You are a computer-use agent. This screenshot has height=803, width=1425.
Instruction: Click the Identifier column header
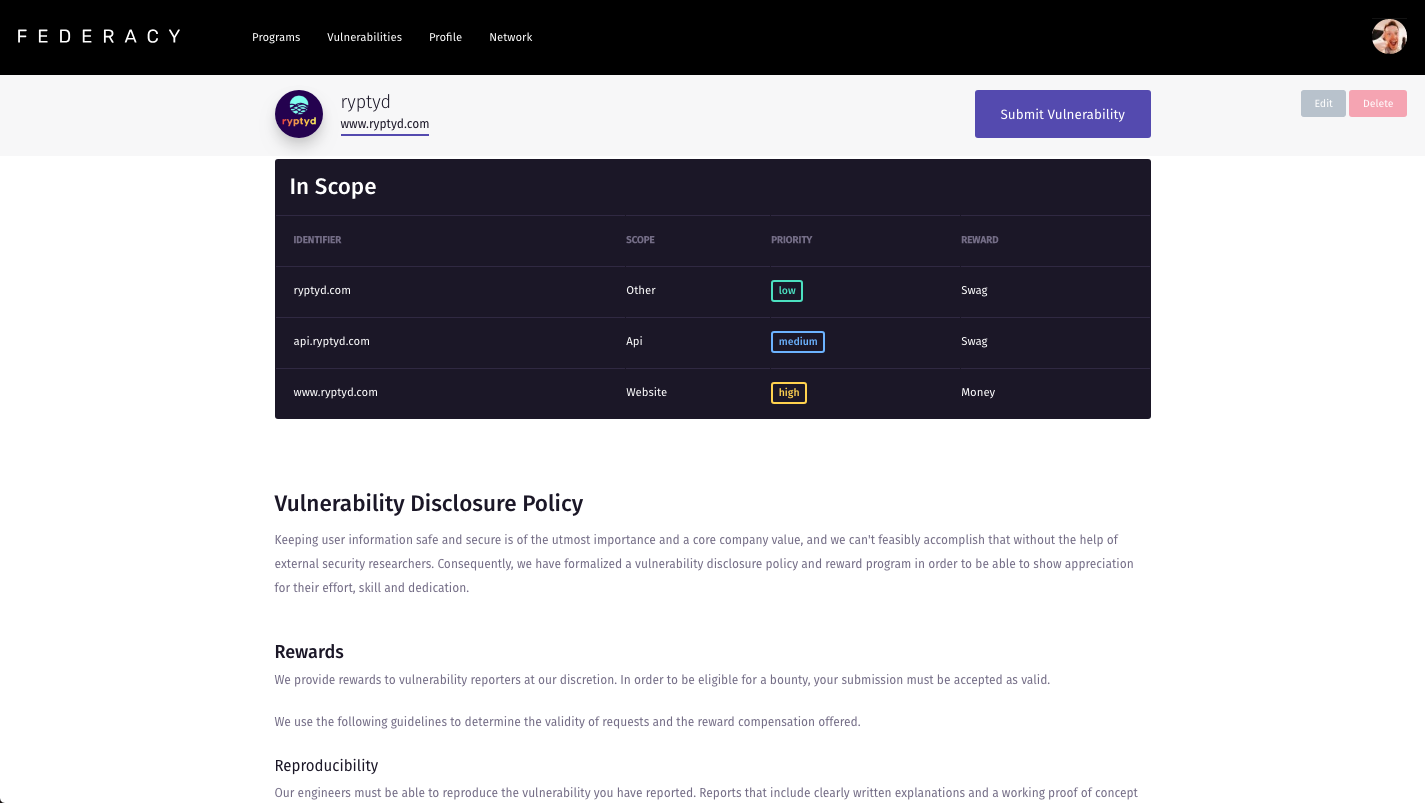[x=317, y=240]
